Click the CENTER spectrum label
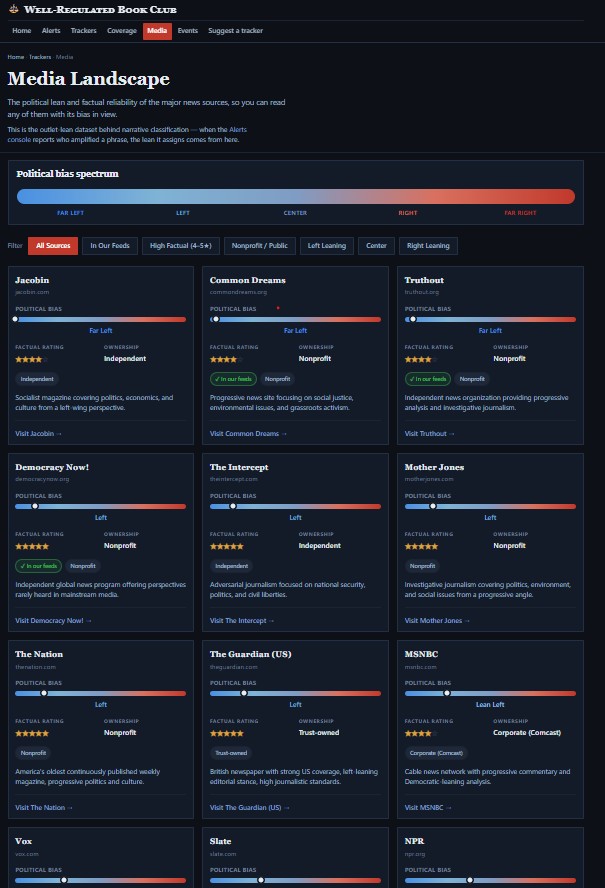This screenshot has height=888, width=605. tap(295, 213)
